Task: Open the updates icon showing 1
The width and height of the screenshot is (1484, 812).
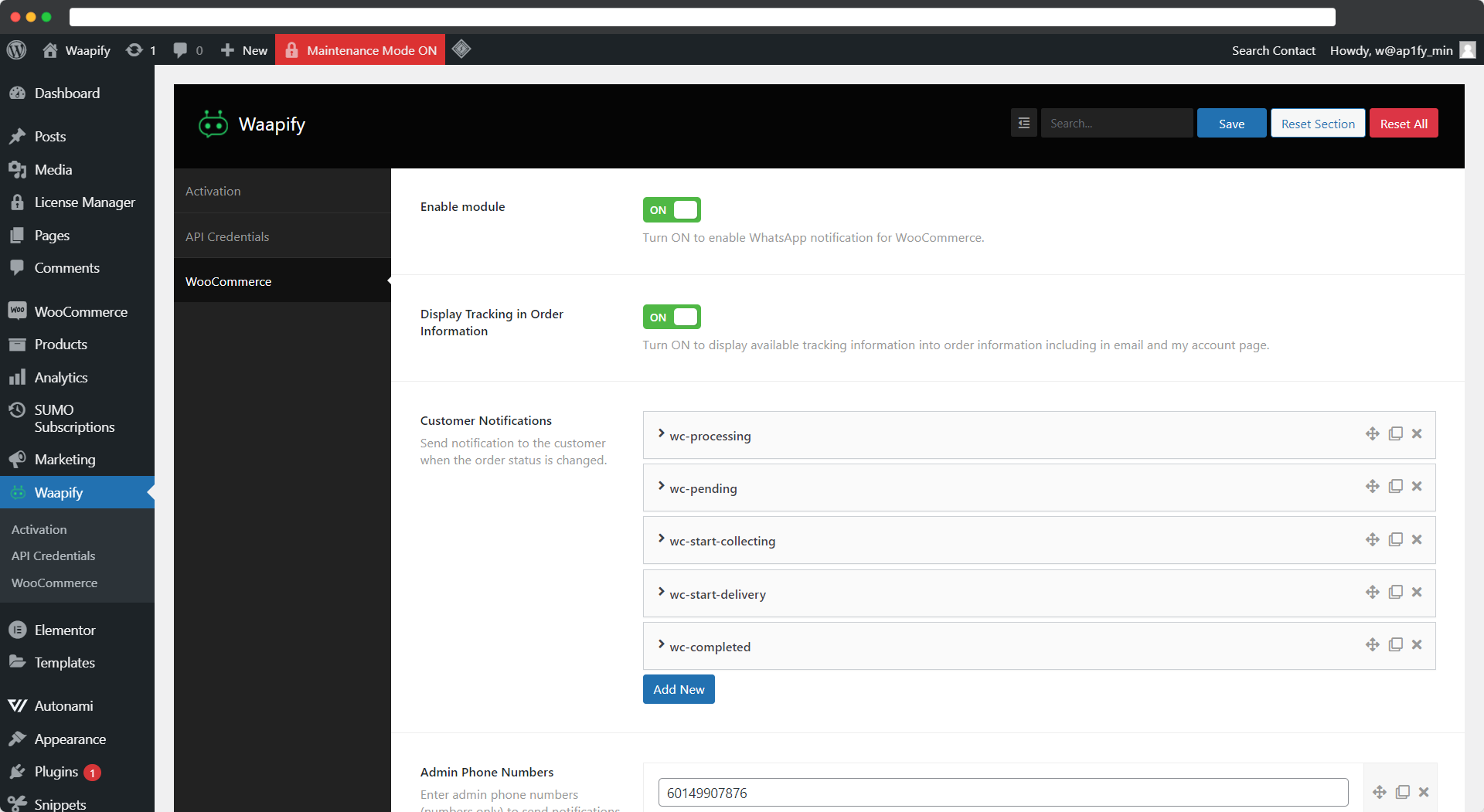Action: click(x=141, y=50)
